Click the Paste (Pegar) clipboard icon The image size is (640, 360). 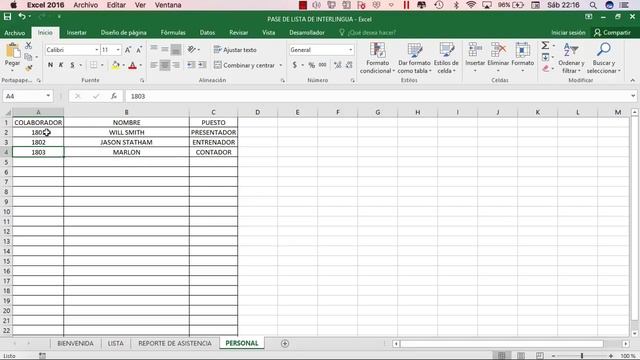click(12, 51)
